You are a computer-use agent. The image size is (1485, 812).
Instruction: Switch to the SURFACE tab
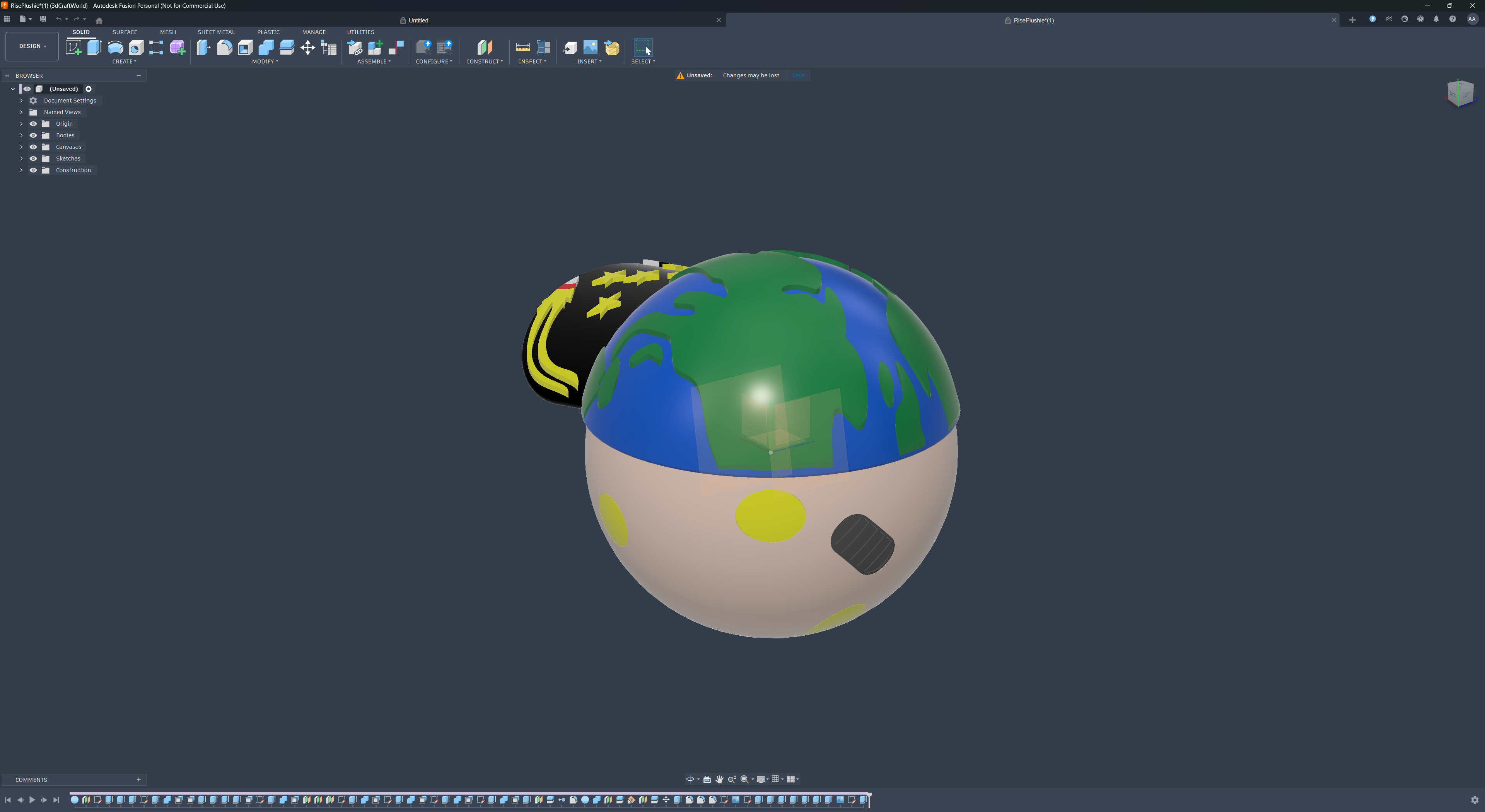(125, 32)
